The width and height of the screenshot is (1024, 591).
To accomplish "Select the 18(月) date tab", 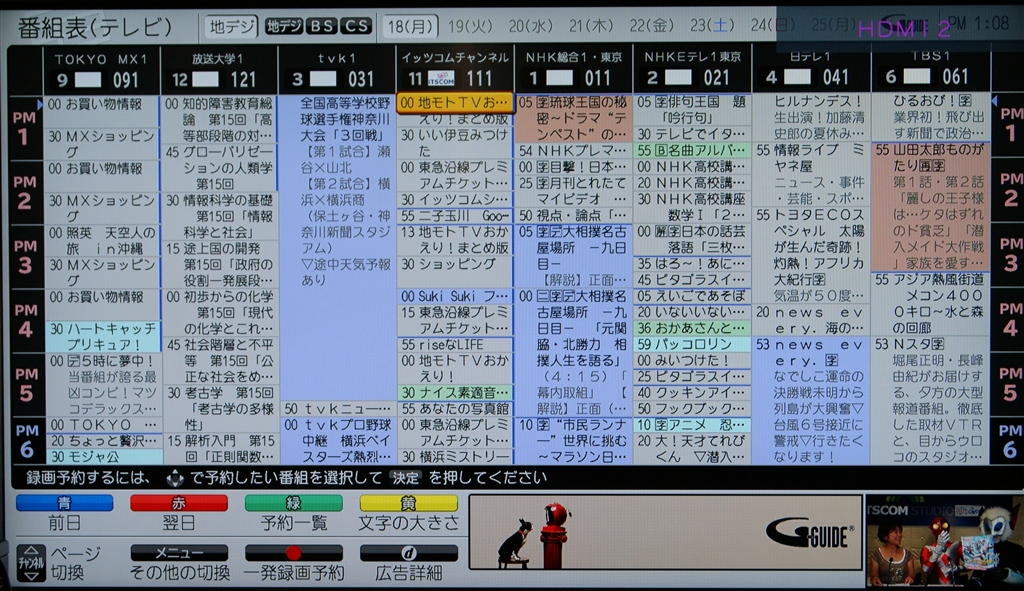I will [410, 26].
